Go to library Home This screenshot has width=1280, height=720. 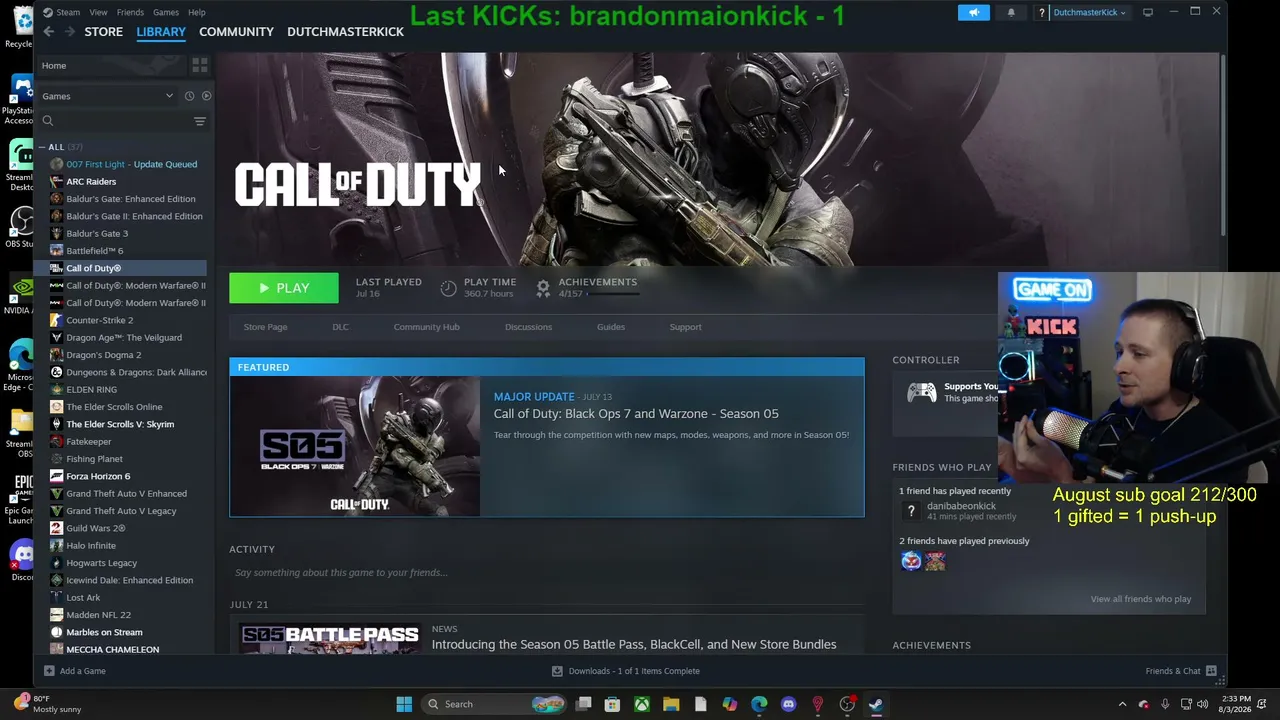(54, 66)
